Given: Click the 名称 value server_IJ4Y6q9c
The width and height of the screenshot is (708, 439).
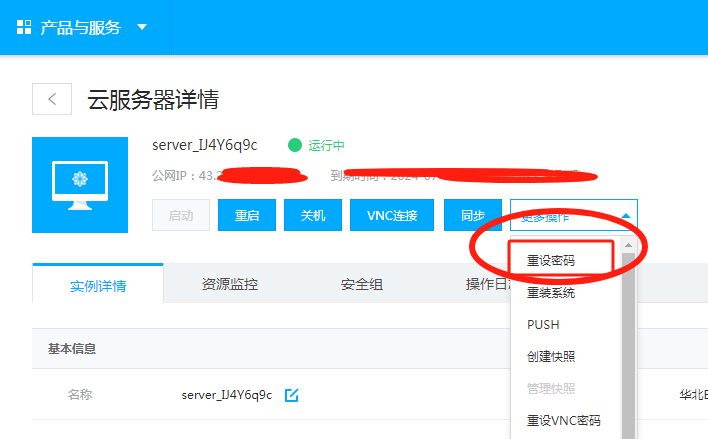Looking at the screenshot, I should 227,395.
